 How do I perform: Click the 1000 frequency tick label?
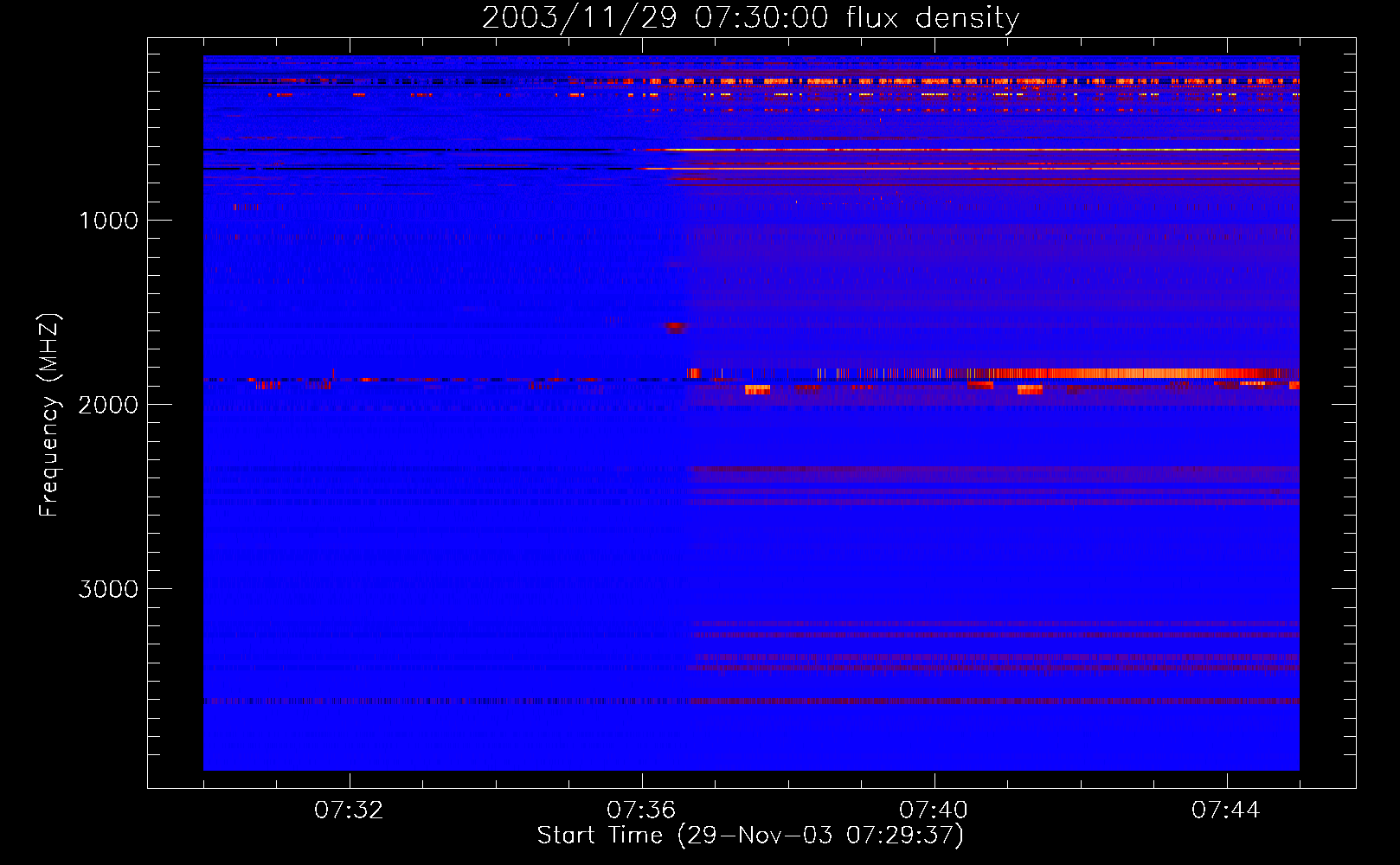point(108,221)
